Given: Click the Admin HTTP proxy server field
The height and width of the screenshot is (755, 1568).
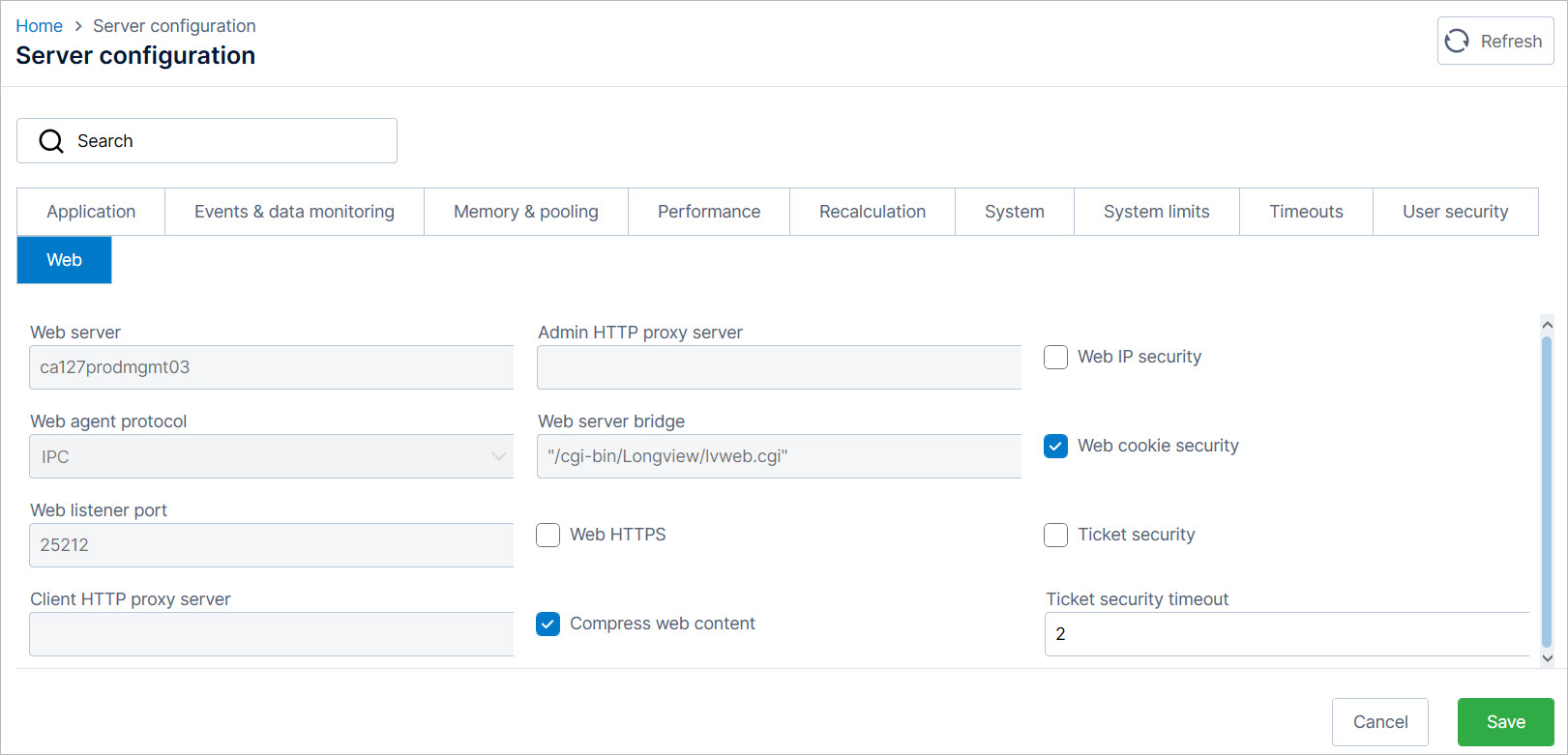Looking at the screenshot, I should tap(780, 367).
